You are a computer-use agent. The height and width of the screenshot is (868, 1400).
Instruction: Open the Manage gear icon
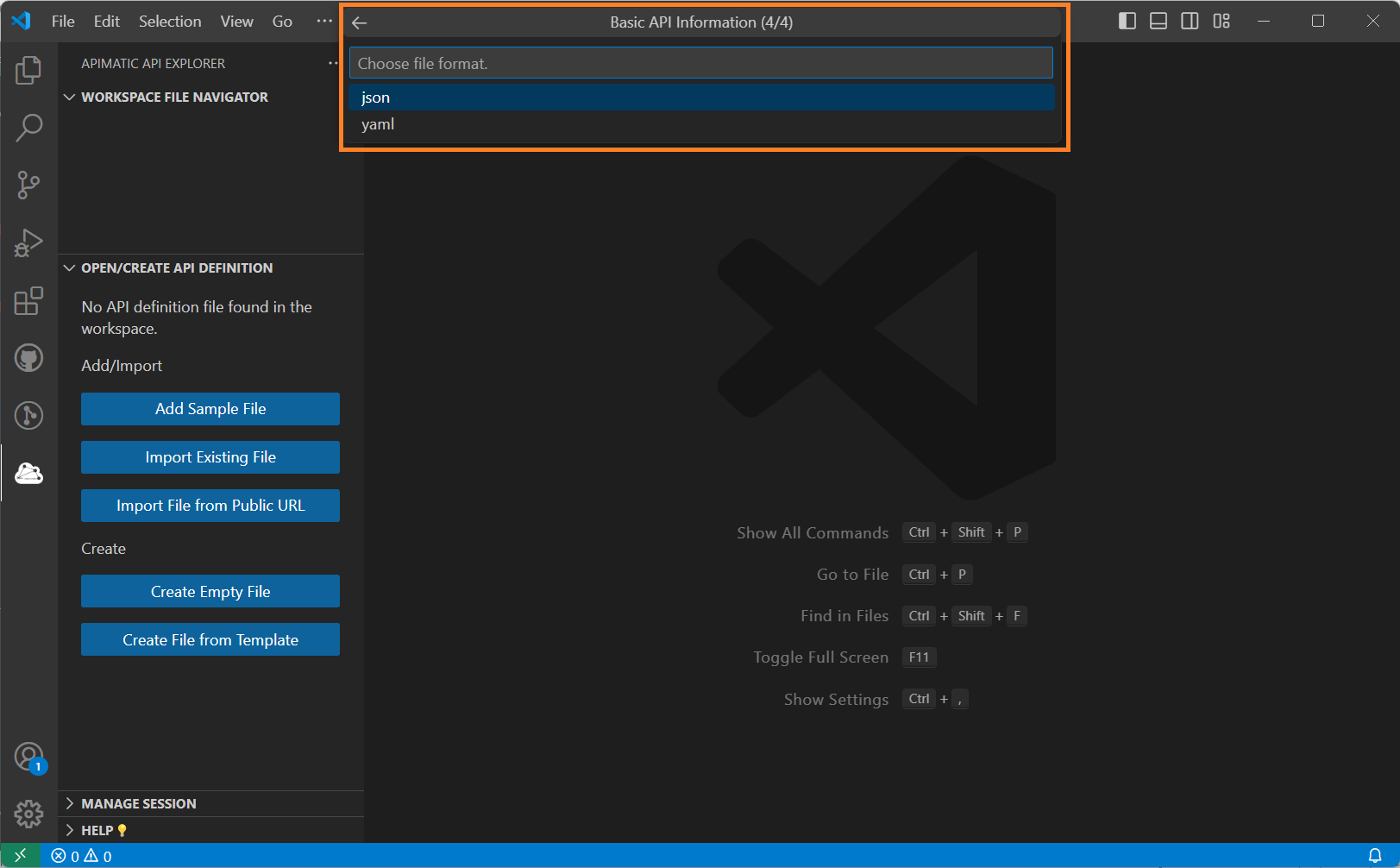pos(28,814)
